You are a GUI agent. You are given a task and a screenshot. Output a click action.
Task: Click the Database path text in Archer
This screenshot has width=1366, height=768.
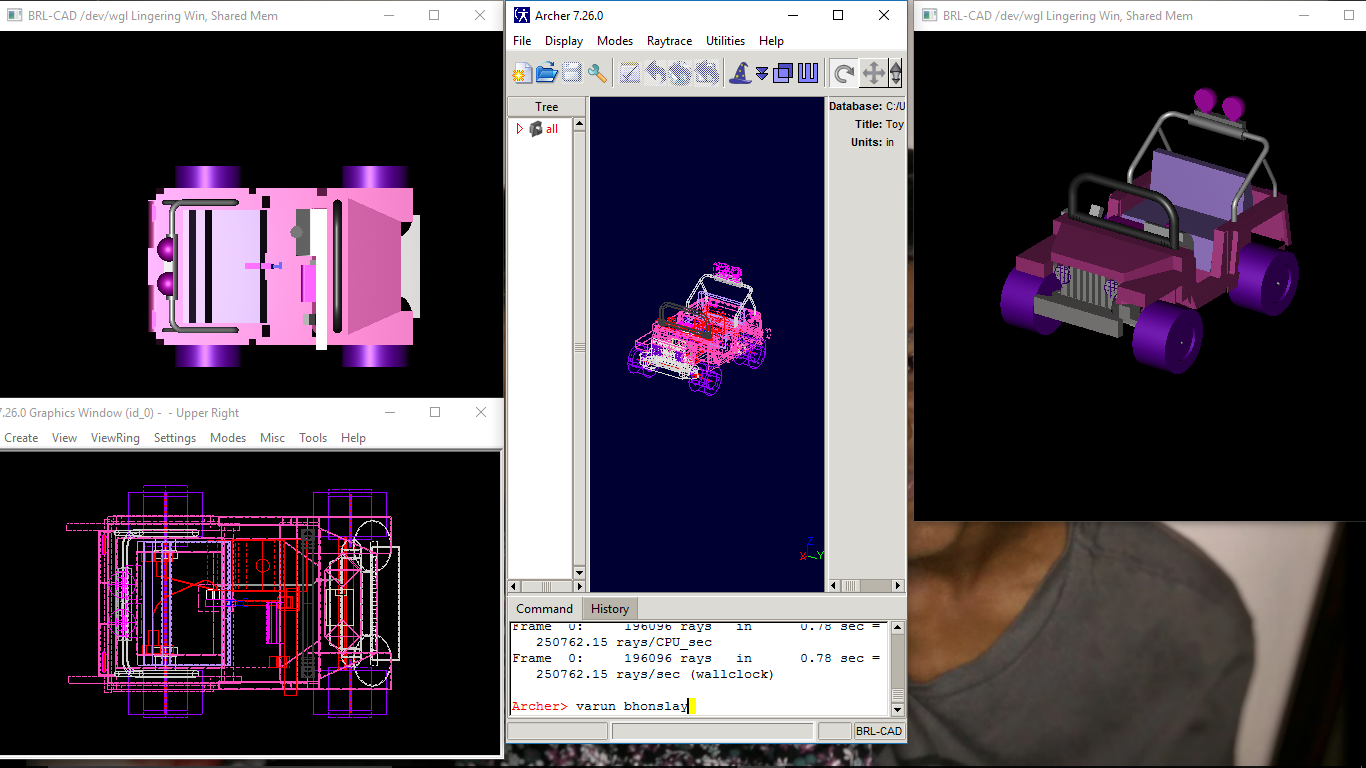(x=895, y=106)
